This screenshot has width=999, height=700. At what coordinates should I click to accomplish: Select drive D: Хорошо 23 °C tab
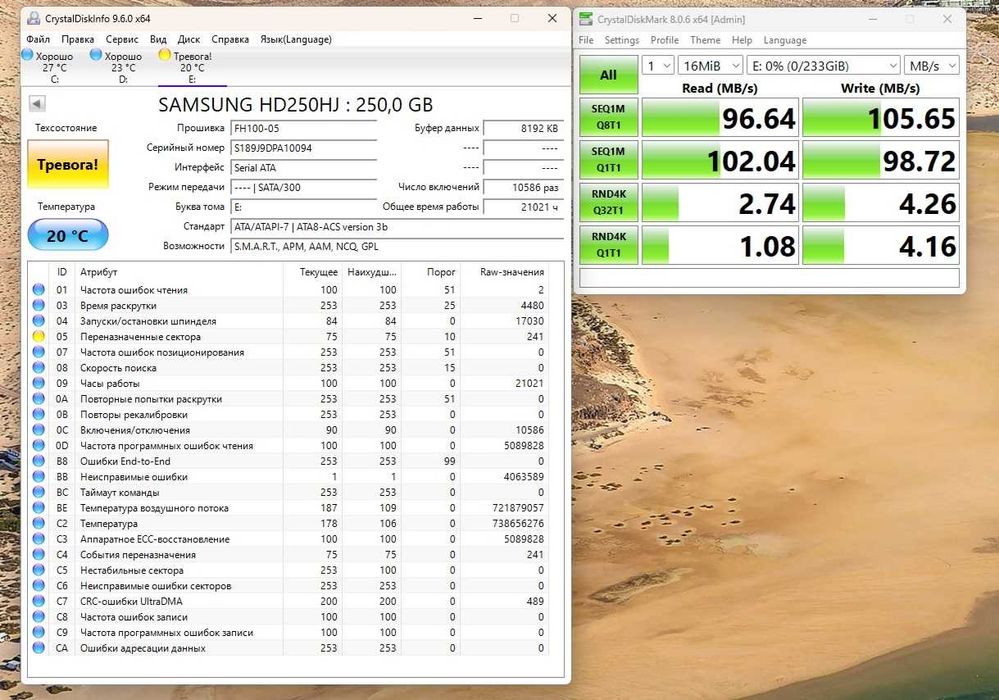click(123, 67)
